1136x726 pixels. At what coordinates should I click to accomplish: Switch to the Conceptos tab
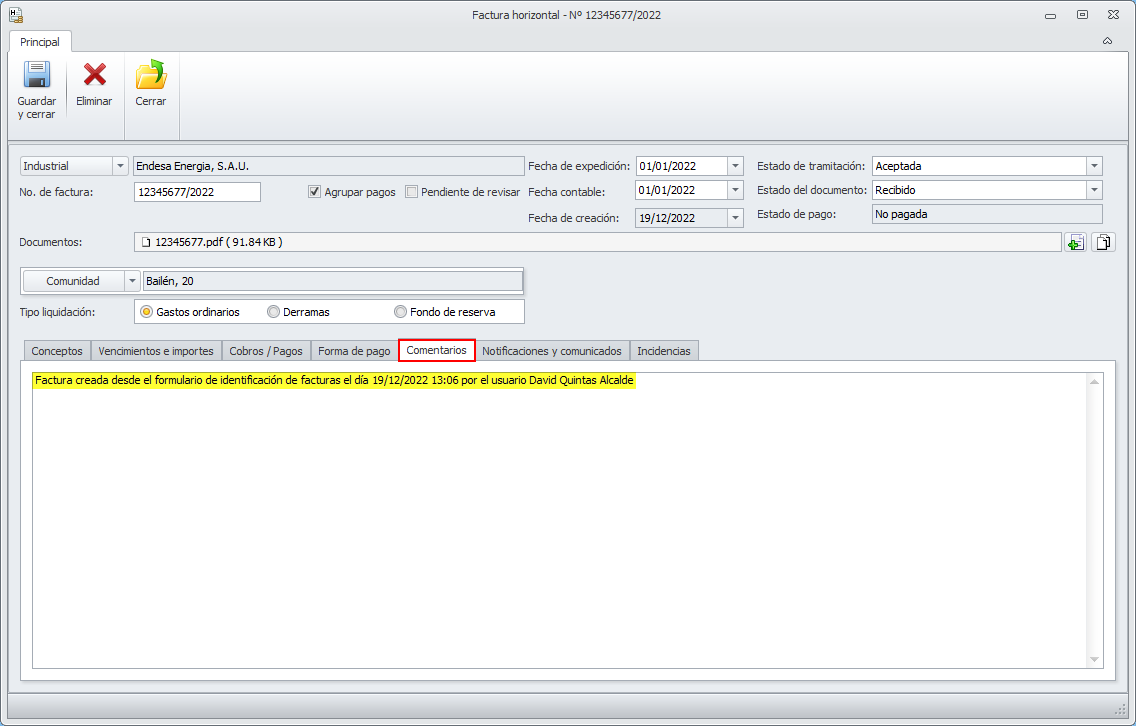(57, 351)
